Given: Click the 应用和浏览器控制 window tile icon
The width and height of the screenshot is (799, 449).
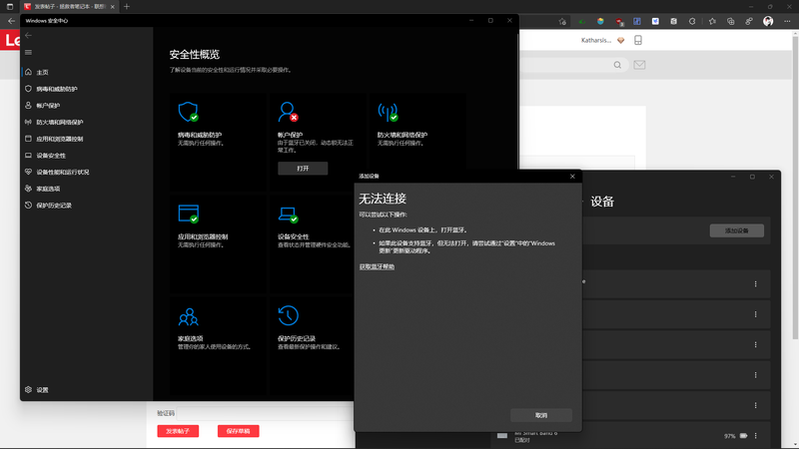Looking at the screenshot, I should [188, 214].
